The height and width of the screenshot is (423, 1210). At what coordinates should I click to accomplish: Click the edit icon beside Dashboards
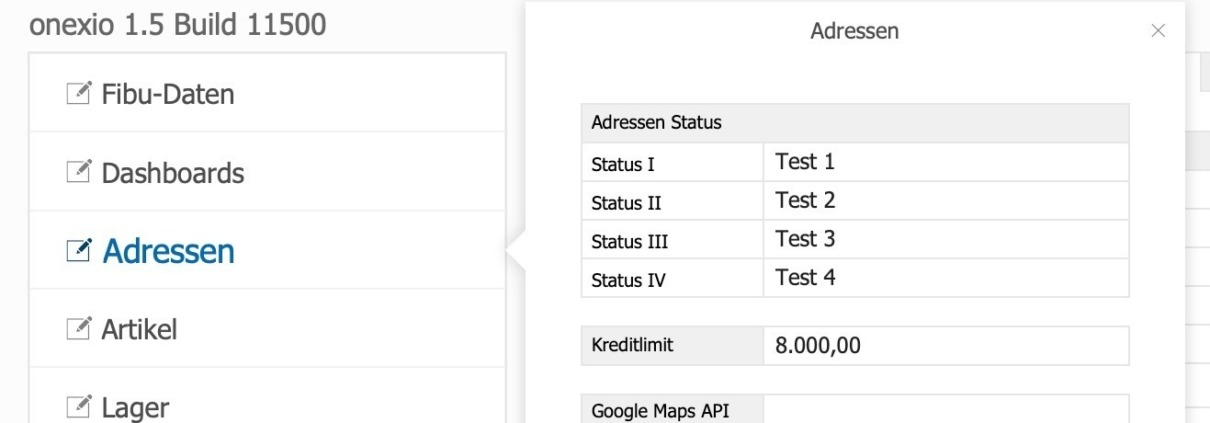coord(78,172)
